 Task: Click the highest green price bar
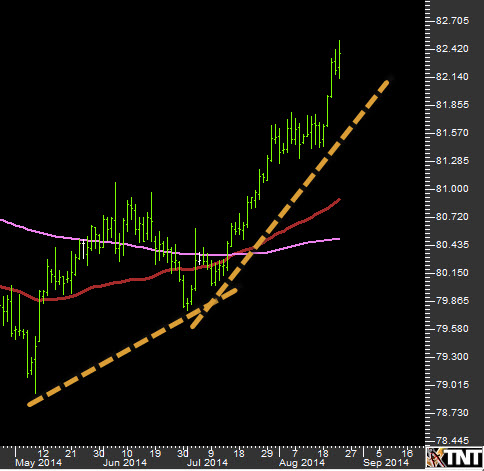[339, 59]
